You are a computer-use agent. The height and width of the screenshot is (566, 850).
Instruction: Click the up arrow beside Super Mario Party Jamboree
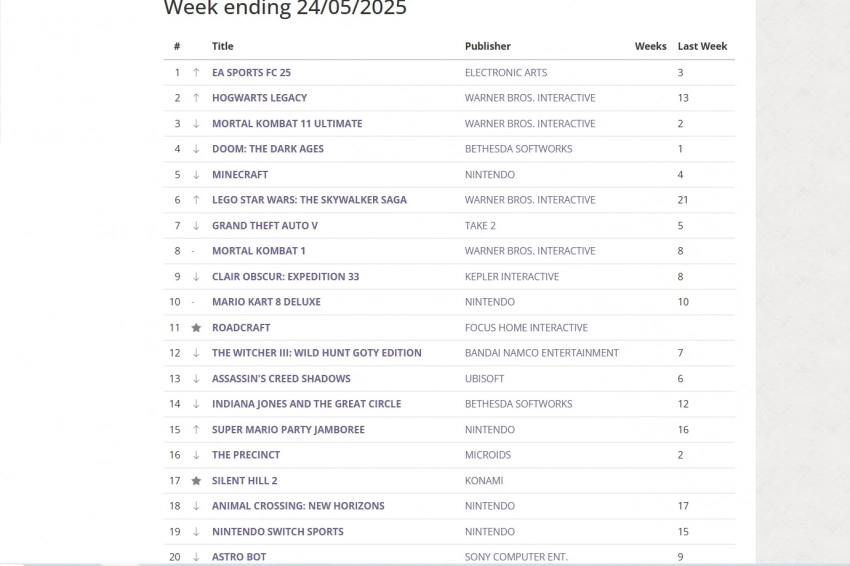click(196, 430)
